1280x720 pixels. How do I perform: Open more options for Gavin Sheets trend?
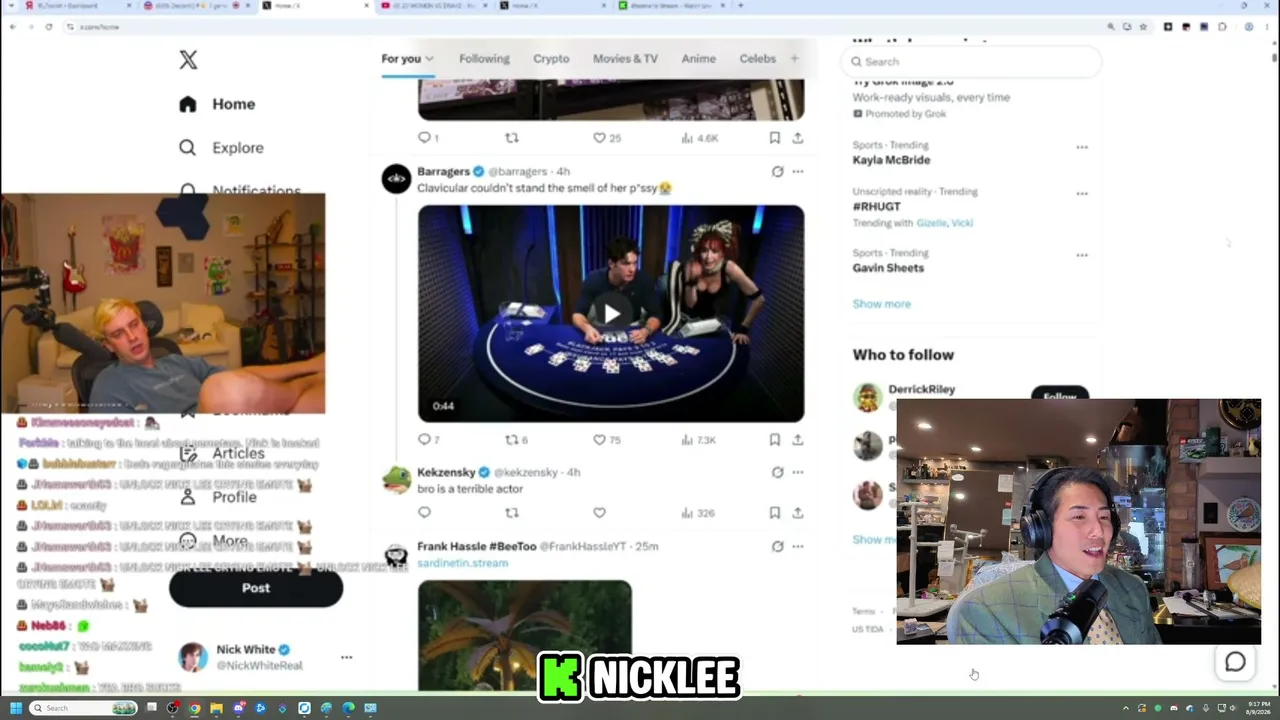click(x=1082, y=255)
